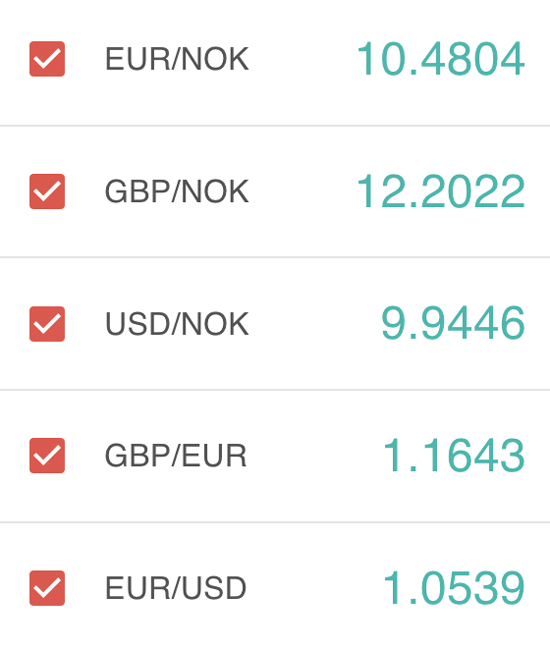Untick the EUR/USD checkbox
Image resolution: width=550 pixels, height=650 pixels.
click(x=47, y=588)
